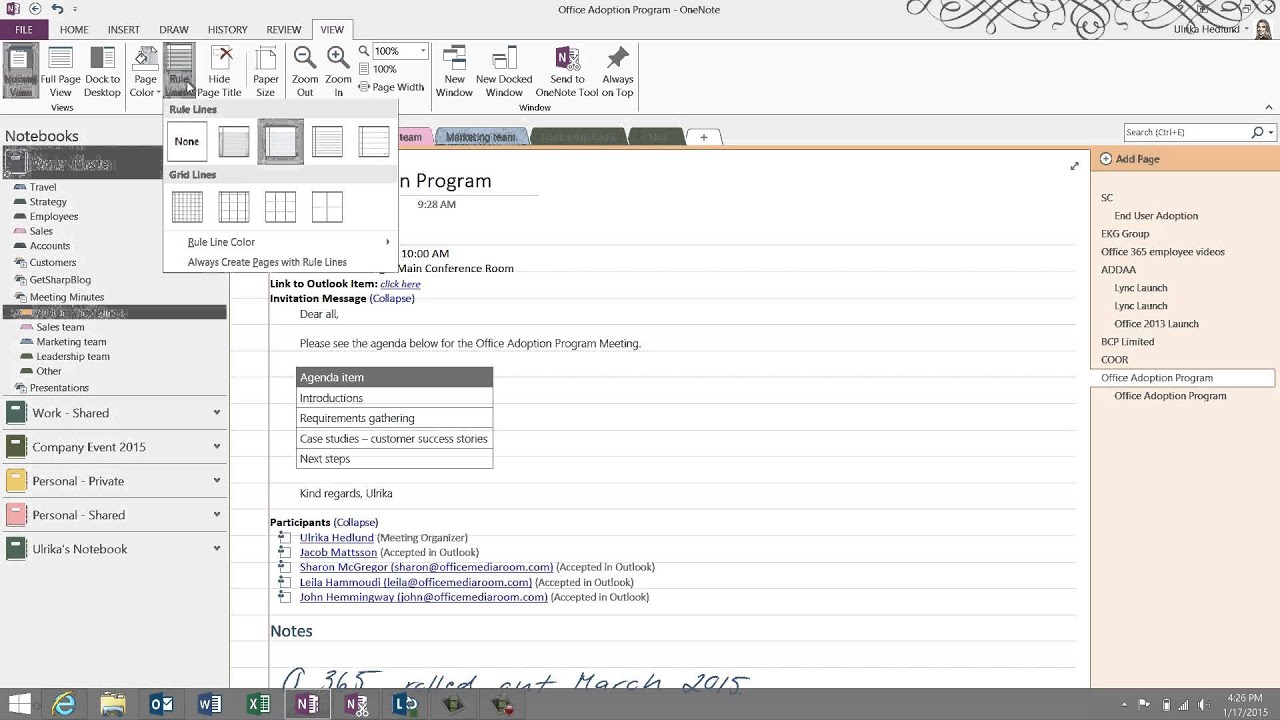1280x720 pixels.
Task: Toggle Always on Top pin
Action: (x=618, y=72)
